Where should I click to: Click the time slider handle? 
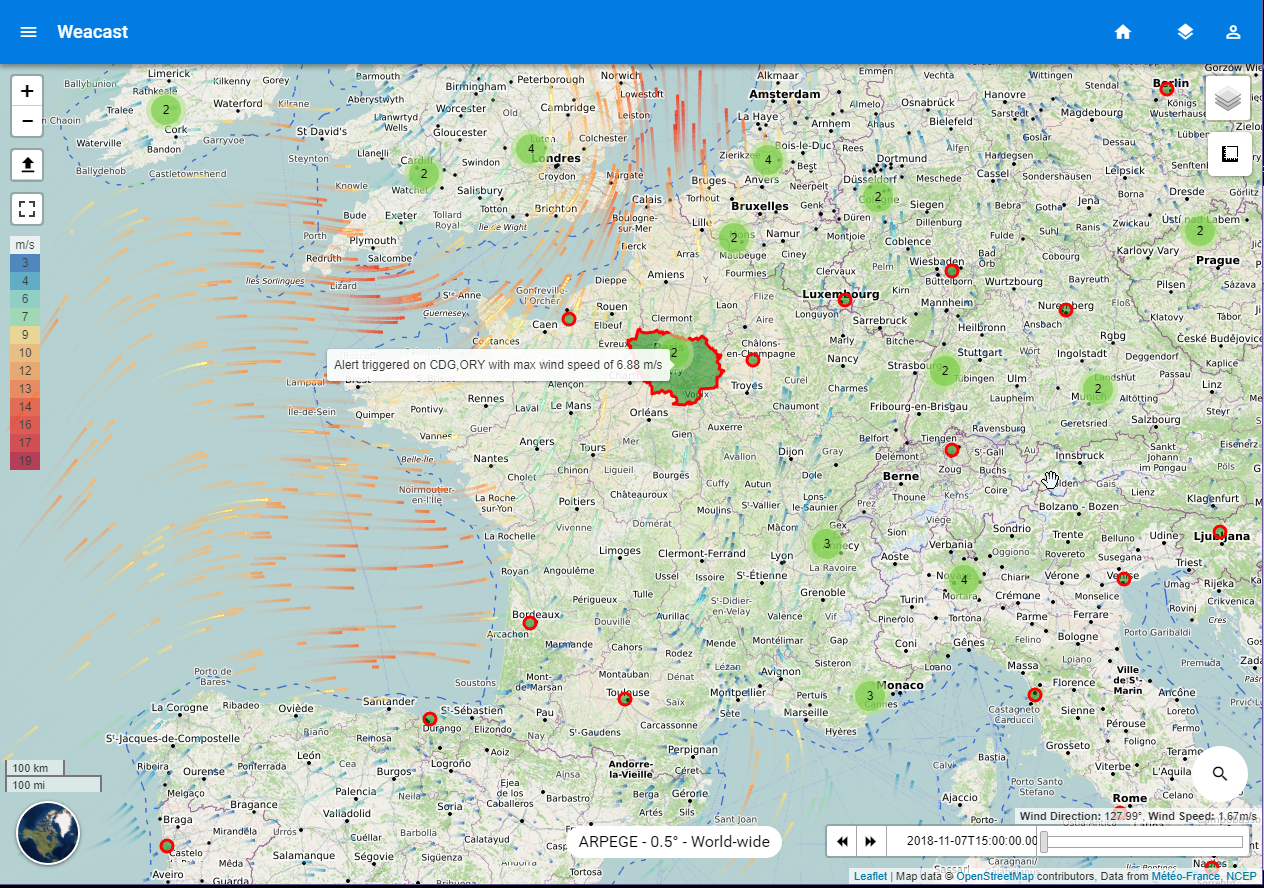[1044, 842]
